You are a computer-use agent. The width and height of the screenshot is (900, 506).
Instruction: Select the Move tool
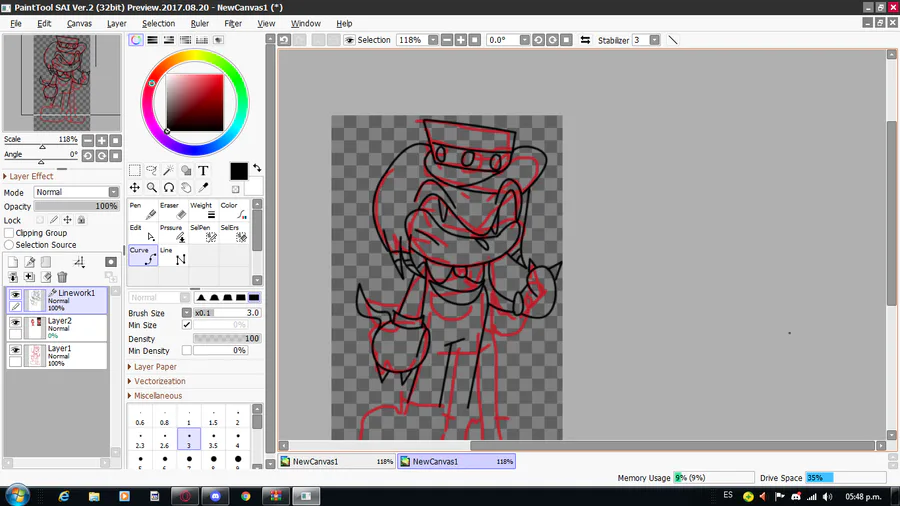click(134, 188)
